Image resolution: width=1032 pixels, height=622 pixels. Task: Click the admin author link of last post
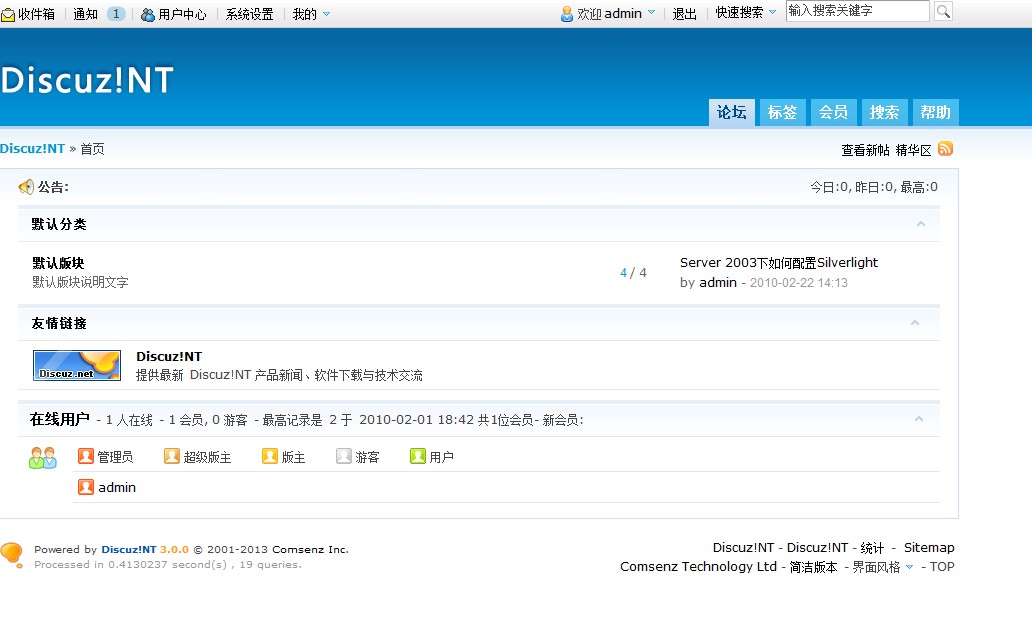click(717, 282)
